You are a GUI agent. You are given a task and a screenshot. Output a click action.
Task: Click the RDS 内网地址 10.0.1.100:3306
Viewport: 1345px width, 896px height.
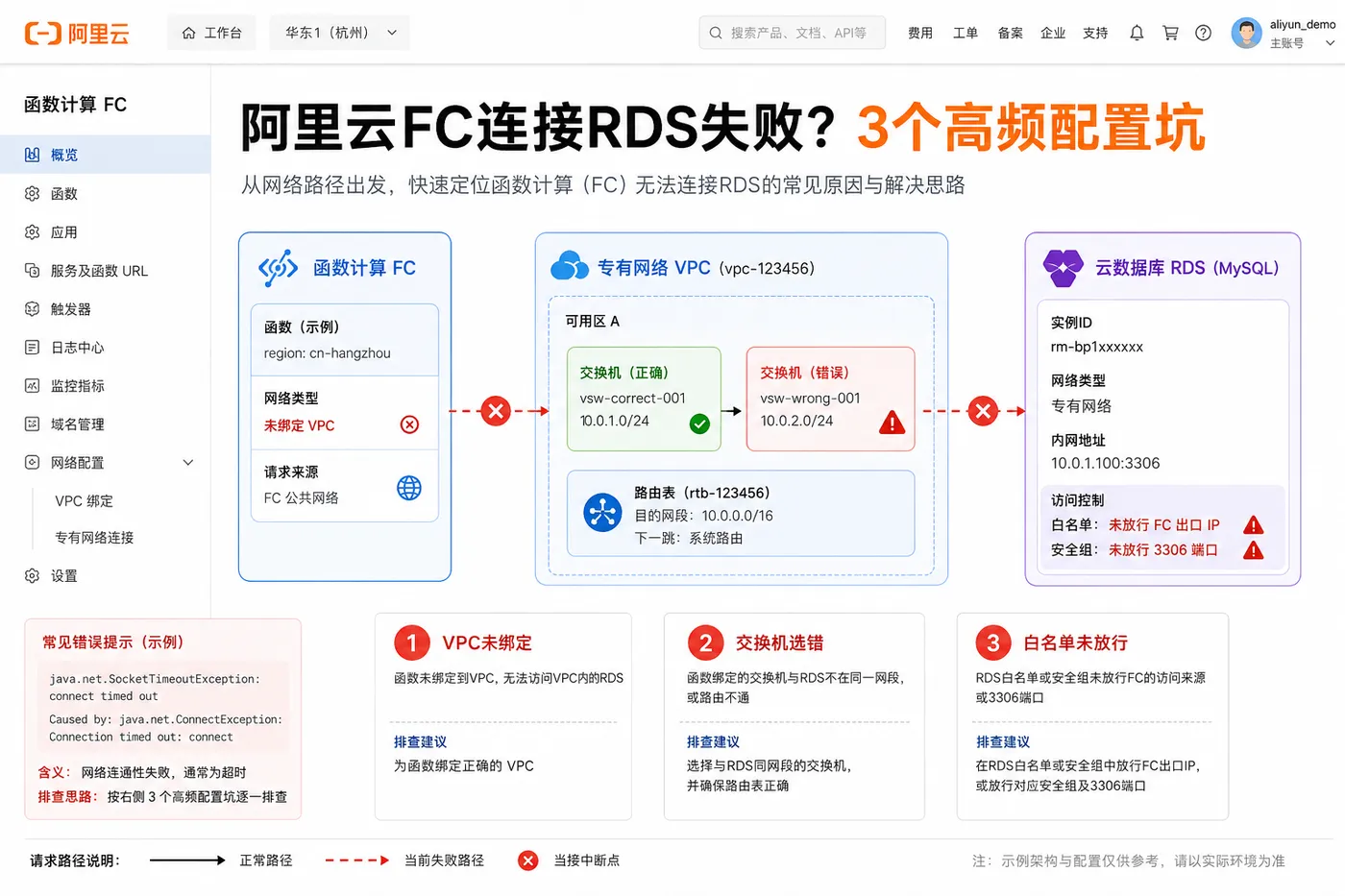pos(1106,463)
